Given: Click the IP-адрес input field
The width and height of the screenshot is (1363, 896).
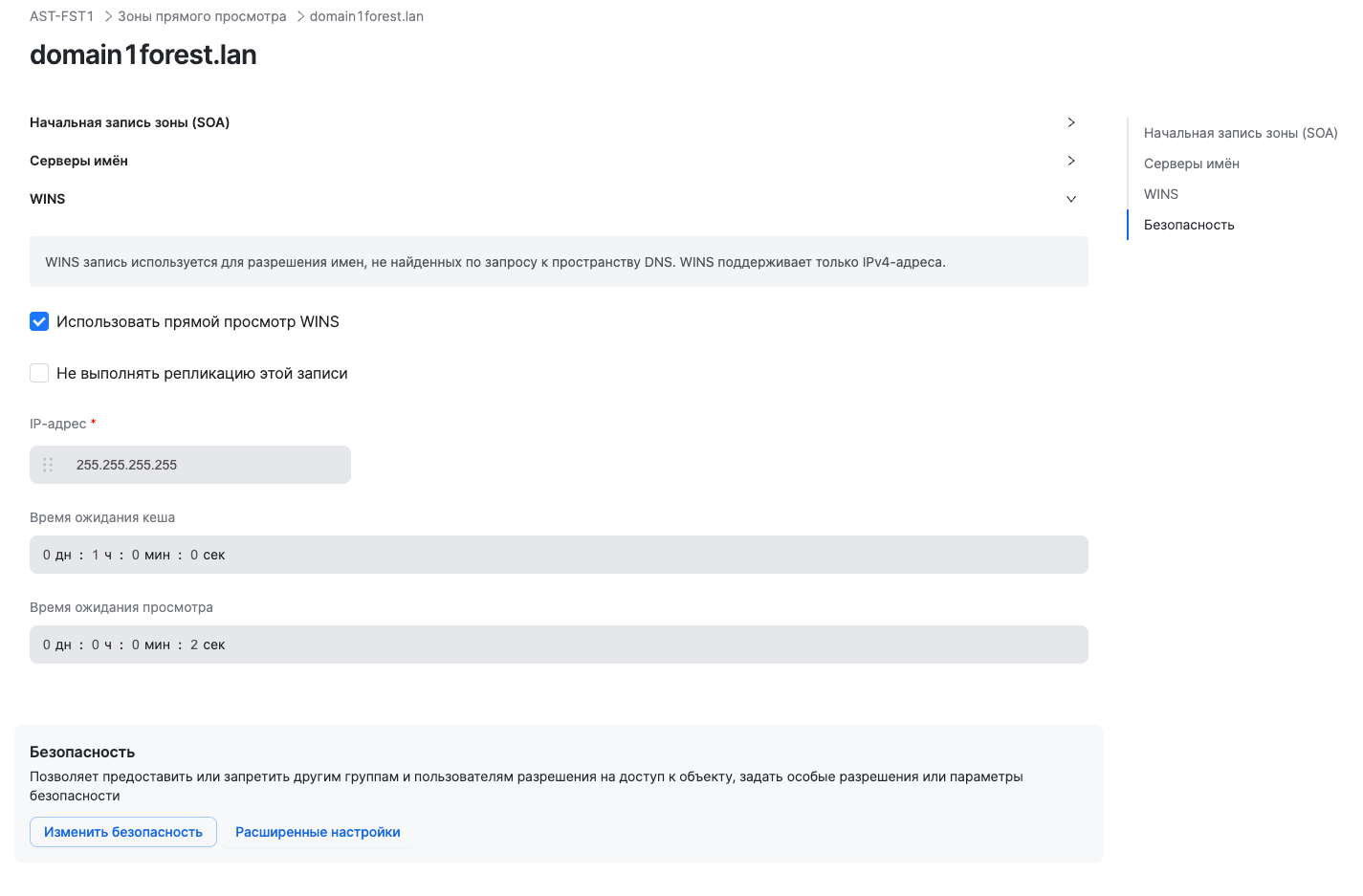Looking at the screenshot, I should [x=210, y=465].
